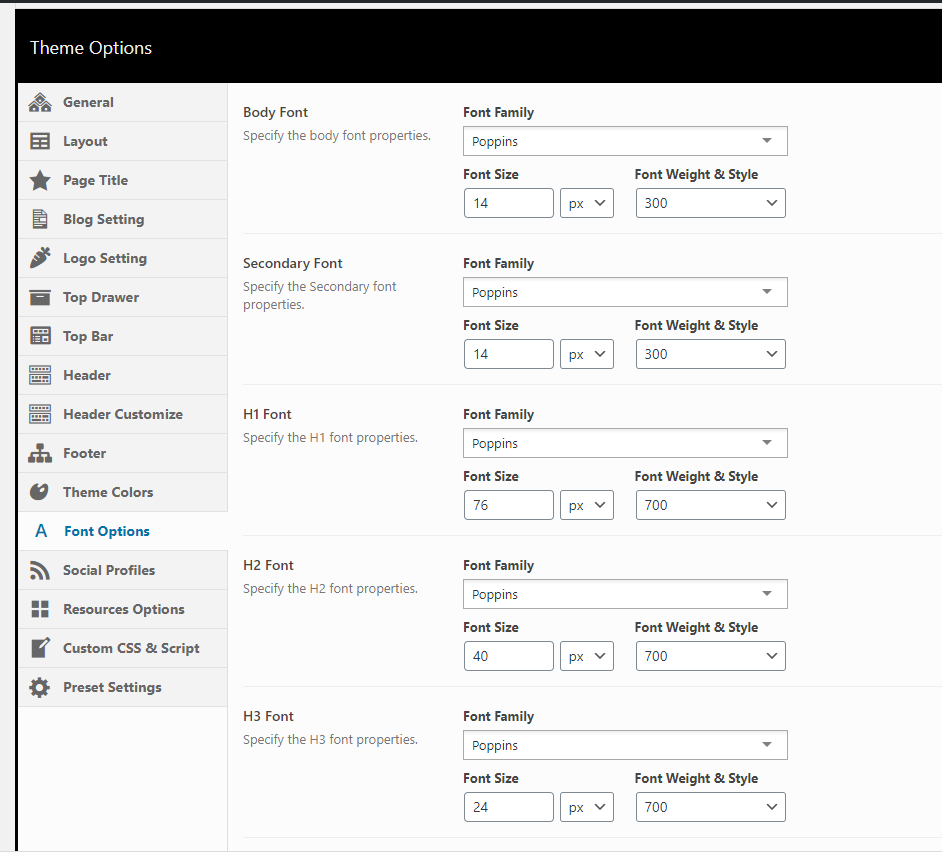Click the Layout table icon
Image resolution: width=942 pixels, height=852 pixels.
tap(40, 141)
